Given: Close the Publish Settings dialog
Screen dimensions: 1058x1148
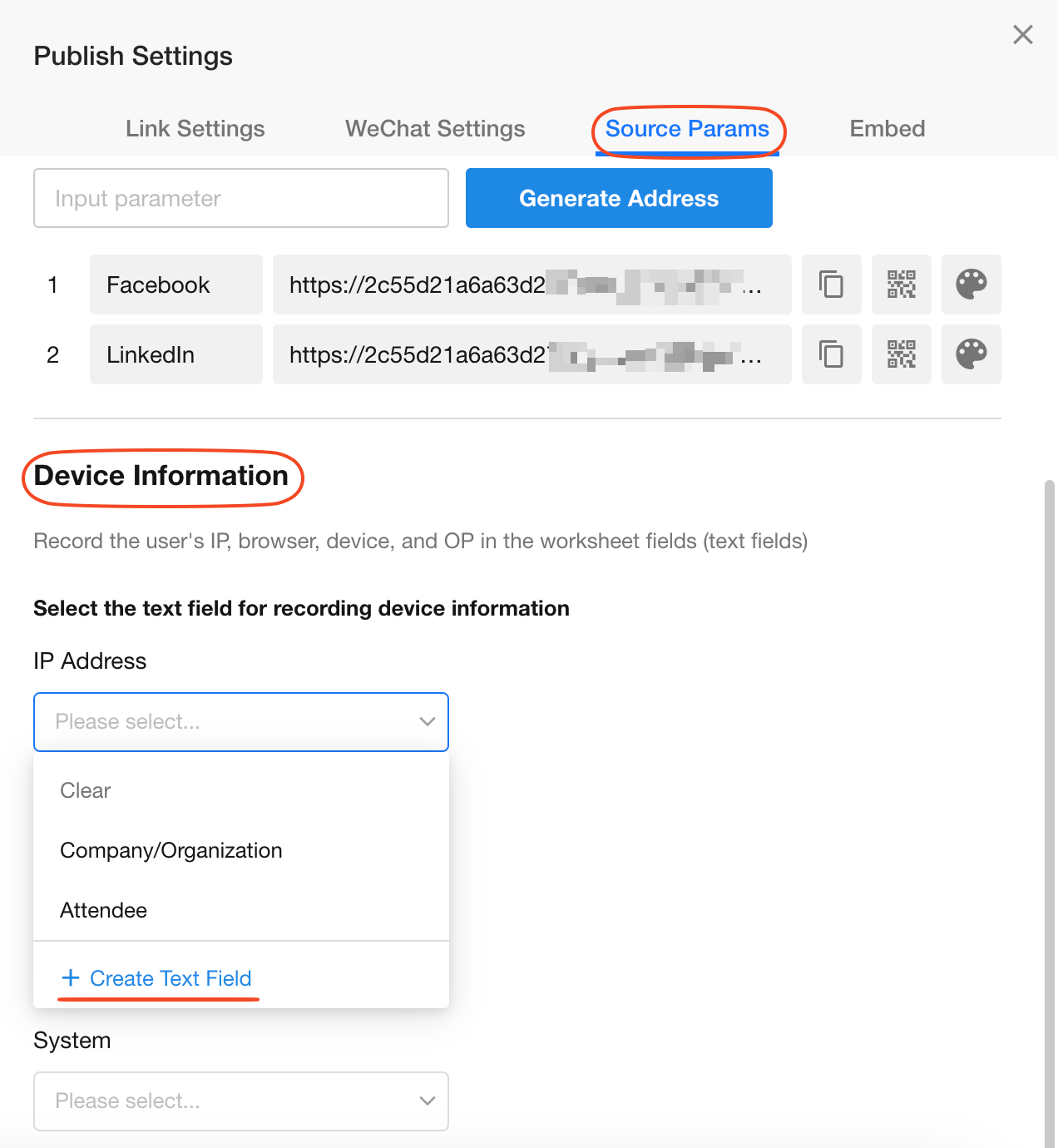Looking at the screenshot, I should 1022,35.
